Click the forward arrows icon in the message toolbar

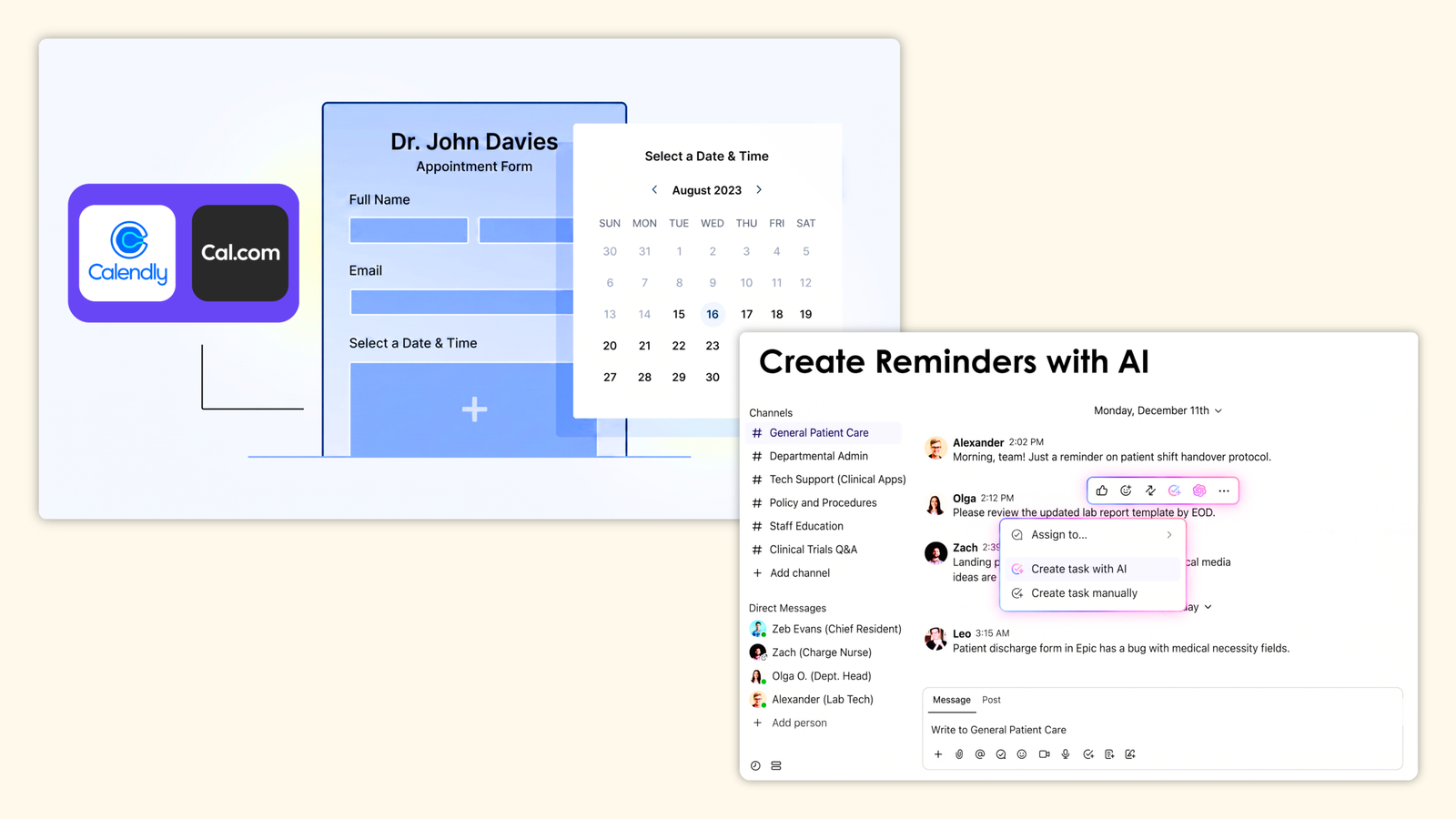point(1150,490)
